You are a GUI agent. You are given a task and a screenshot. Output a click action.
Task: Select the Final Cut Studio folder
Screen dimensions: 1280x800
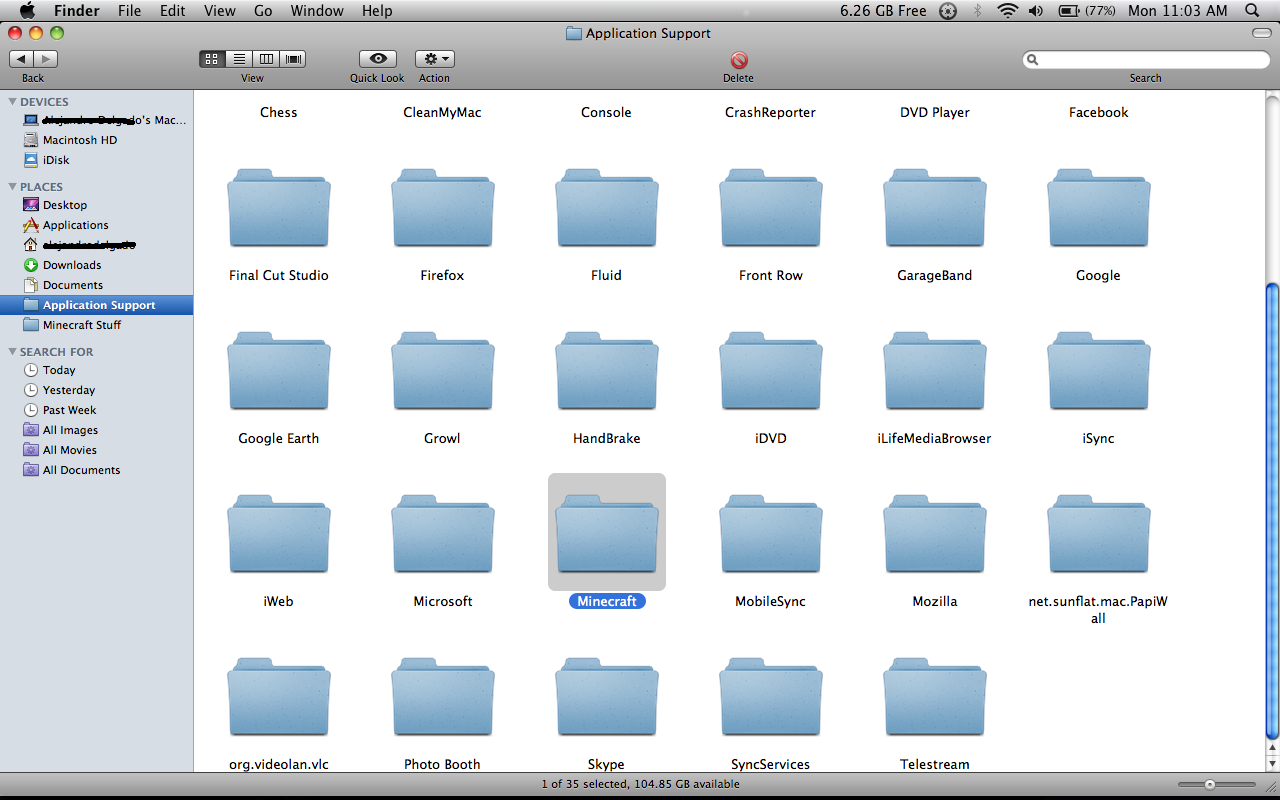point(279,207)
